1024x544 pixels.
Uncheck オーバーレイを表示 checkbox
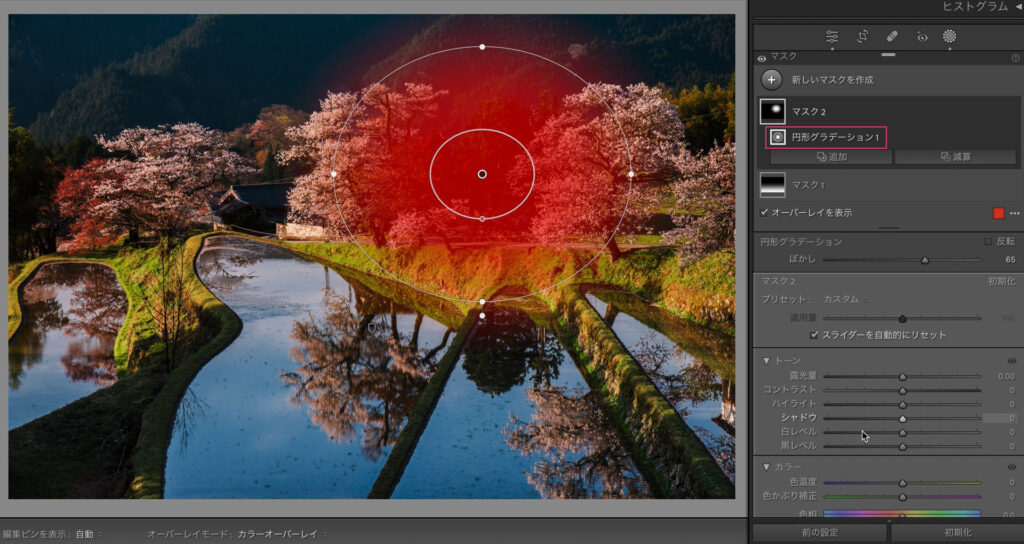coord(765,213)
